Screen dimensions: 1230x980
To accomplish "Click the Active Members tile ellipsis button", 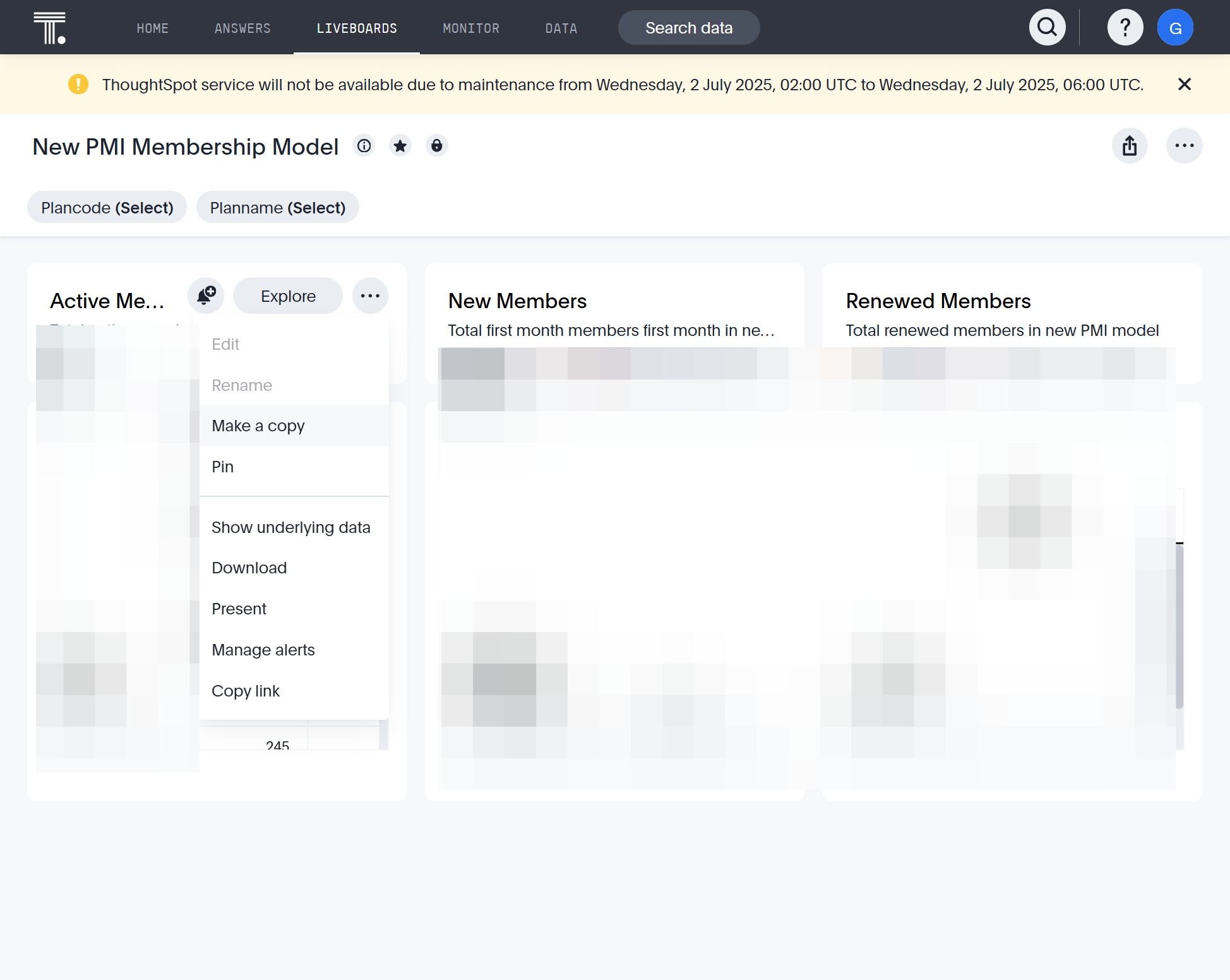I will click(x=370, y=296).
